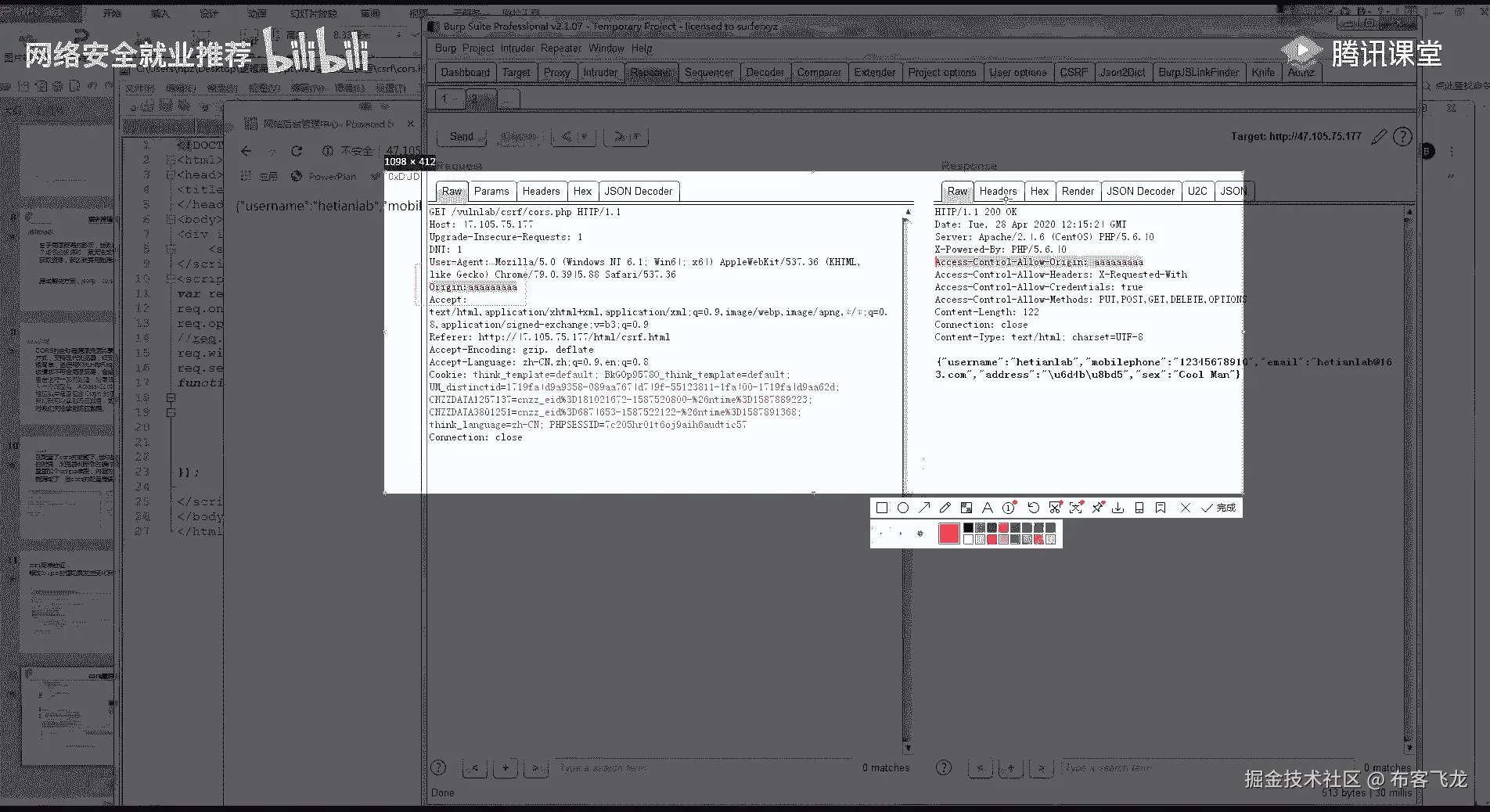The height and width of the screenshot is (812, 1490).
Task: Open the BurpJSLinkFinder tab
Action: tap(1198, 72)
